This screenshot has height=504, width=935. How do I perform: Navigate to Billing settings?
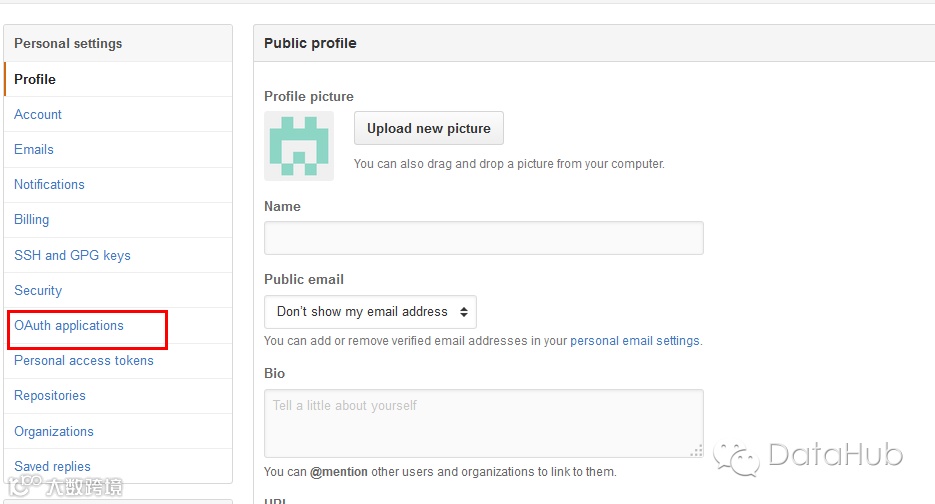tap(31, 219)
